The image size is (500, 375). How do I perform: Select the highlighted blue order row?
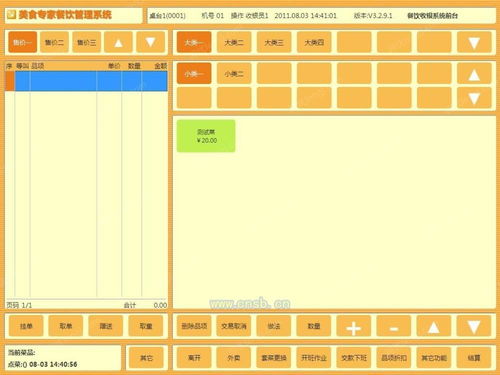click(87, 81)
